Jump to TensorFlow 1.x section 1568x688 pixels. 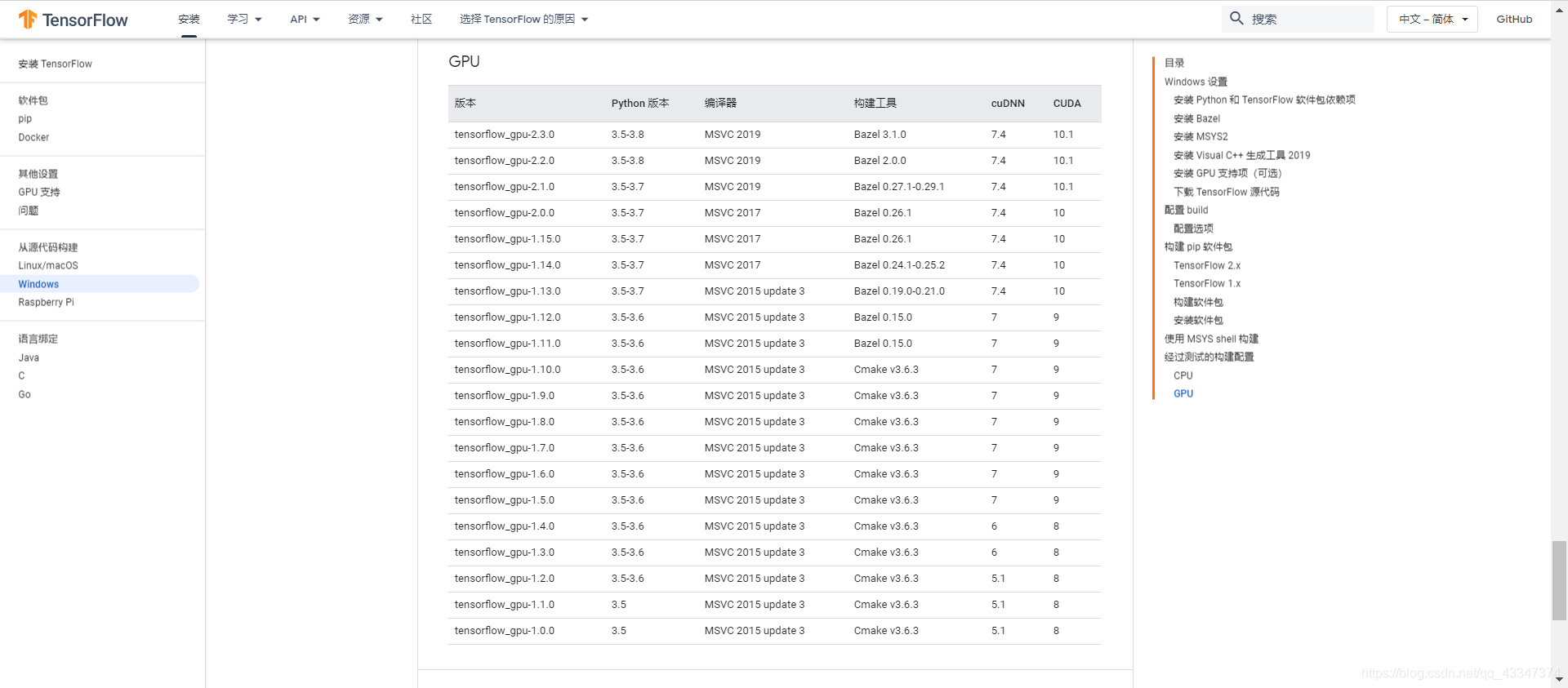point(1207,283)
